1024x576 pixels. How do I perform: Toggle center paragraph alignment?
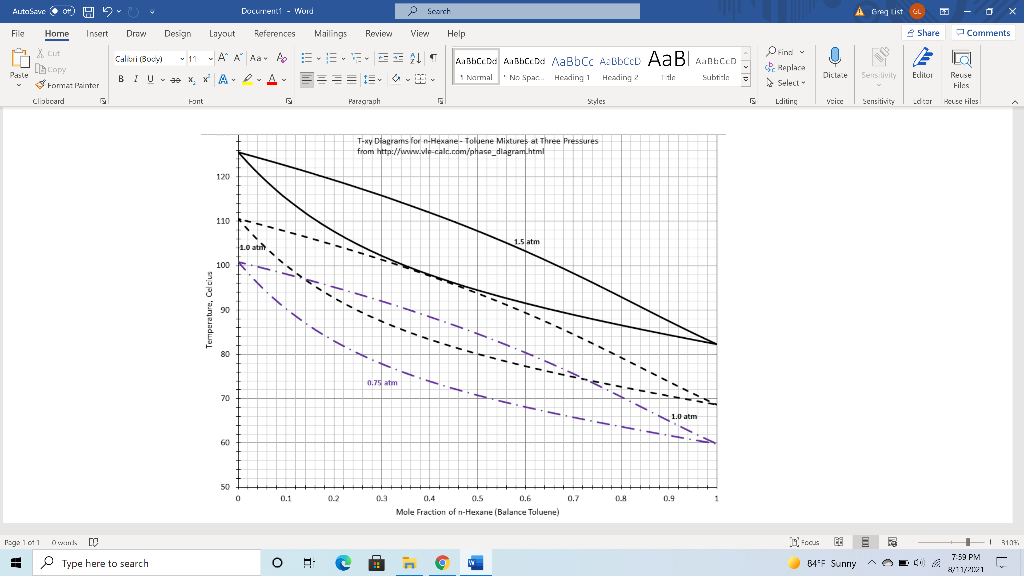[323, 80]
